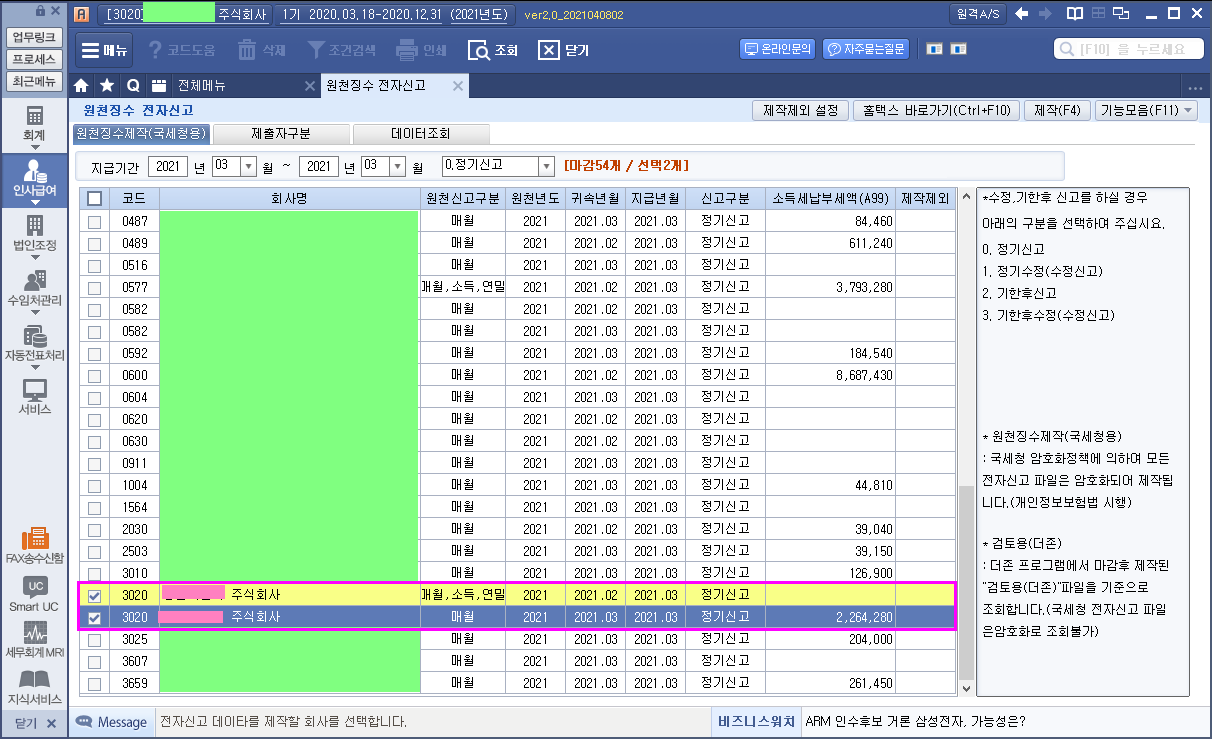The height and width of the screenshot is (739, 1212).
Task: Launch the FAX송수신함 icon
Action: click(x=35, y=546)
